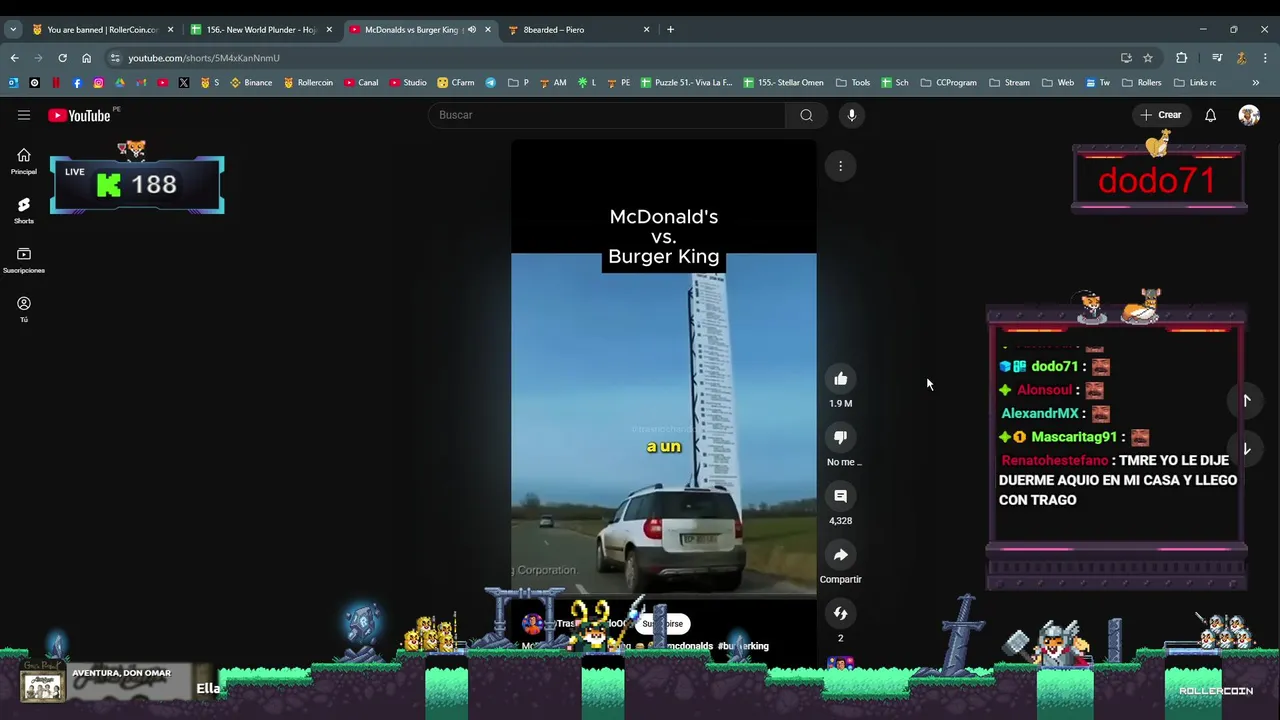
Task: Click the shorts video player area
Action: 663,400
